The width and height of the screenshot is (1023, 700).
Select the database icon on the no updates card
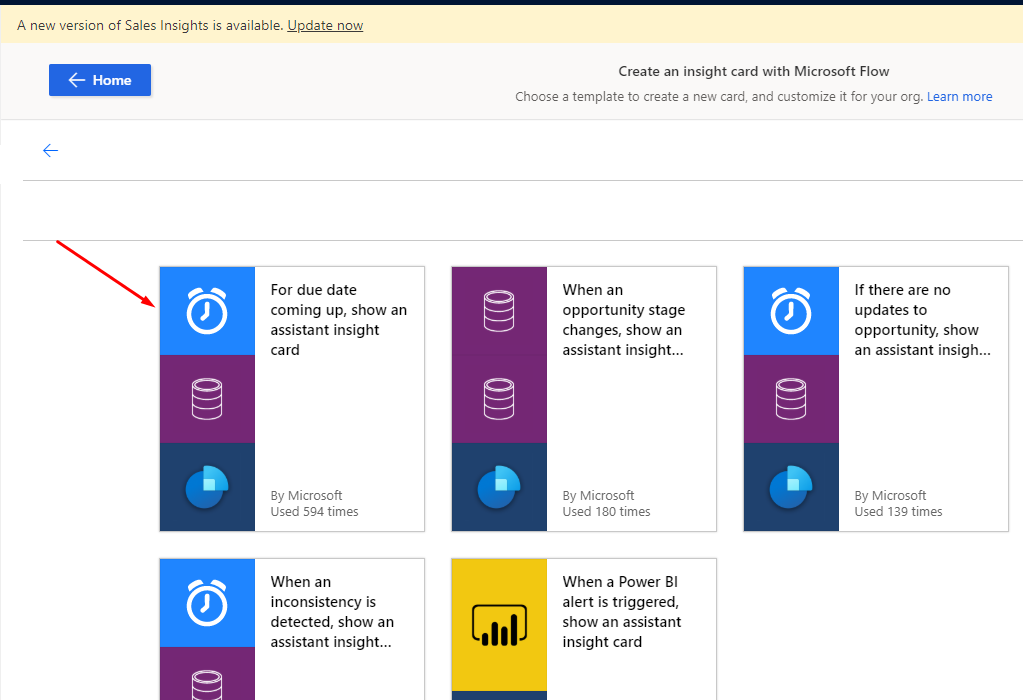pyautogui.click(x=790, y=398)
